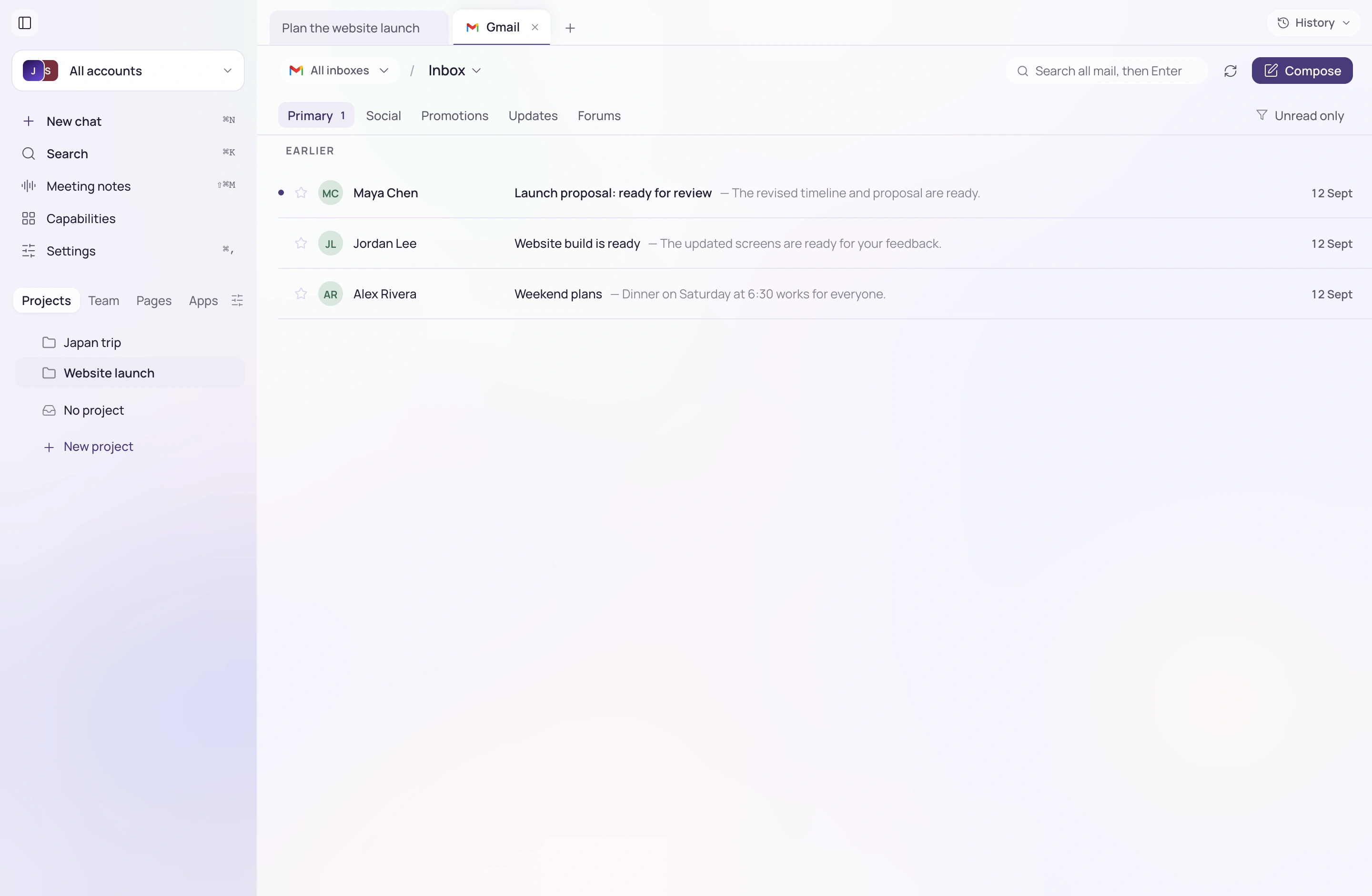Expand the All inboxes selector
This screenshot has height=896, width=1372.
[339, 71]
